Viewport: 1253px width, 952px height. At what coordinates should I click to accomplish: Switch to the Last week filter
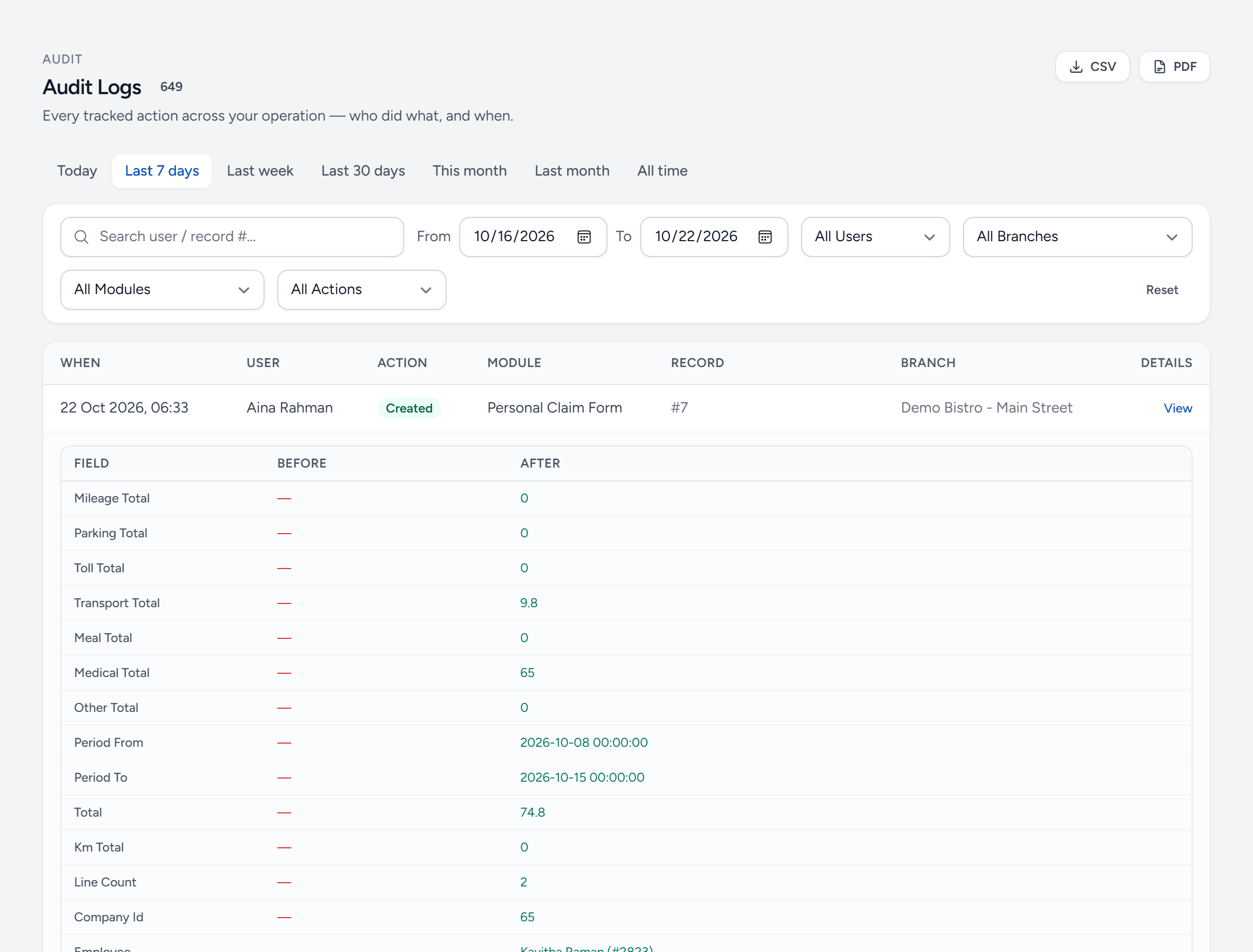(x=260, y=170)
